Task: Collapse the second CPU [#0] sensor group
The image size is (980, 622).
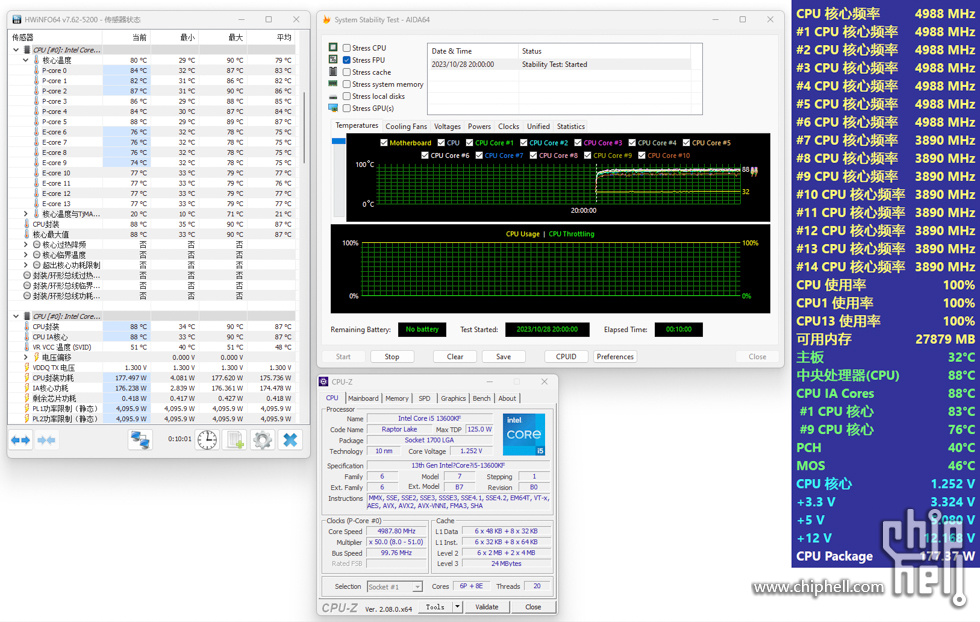Action: click(x=16, y=316)
